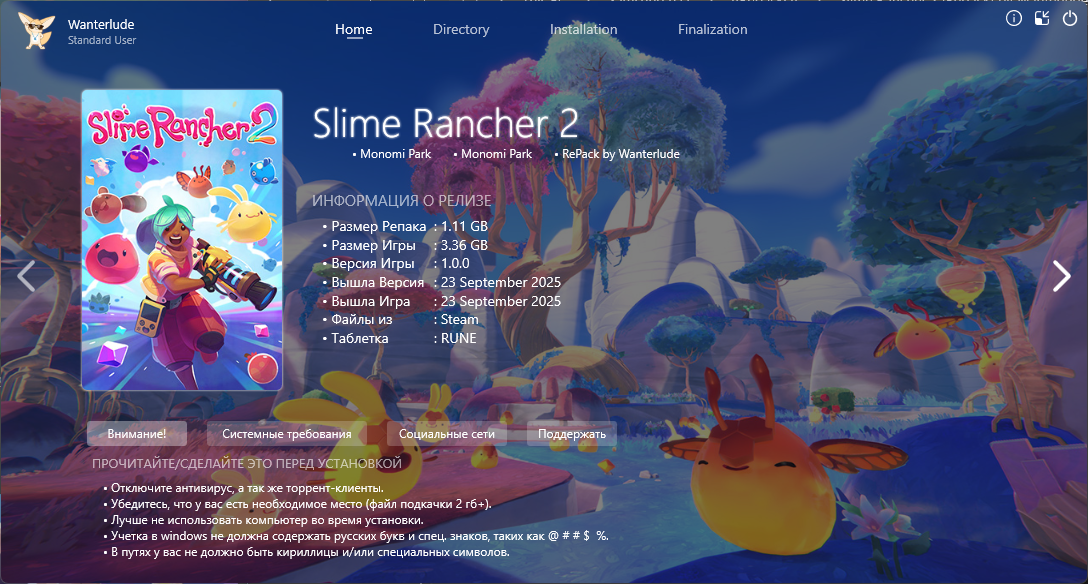Click the minimize-to-window icon beside info
Screen dimensions: 1088x584
coord(1042,19)
